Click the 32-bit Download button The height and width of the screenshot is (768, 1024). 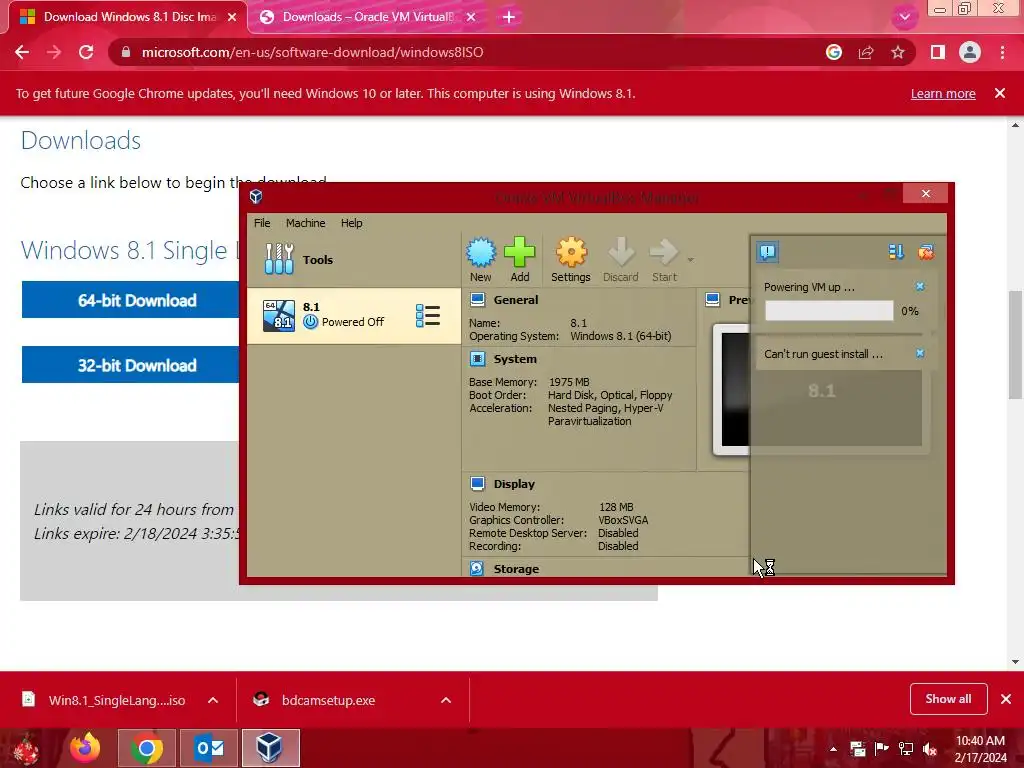[x=131, y=365]
